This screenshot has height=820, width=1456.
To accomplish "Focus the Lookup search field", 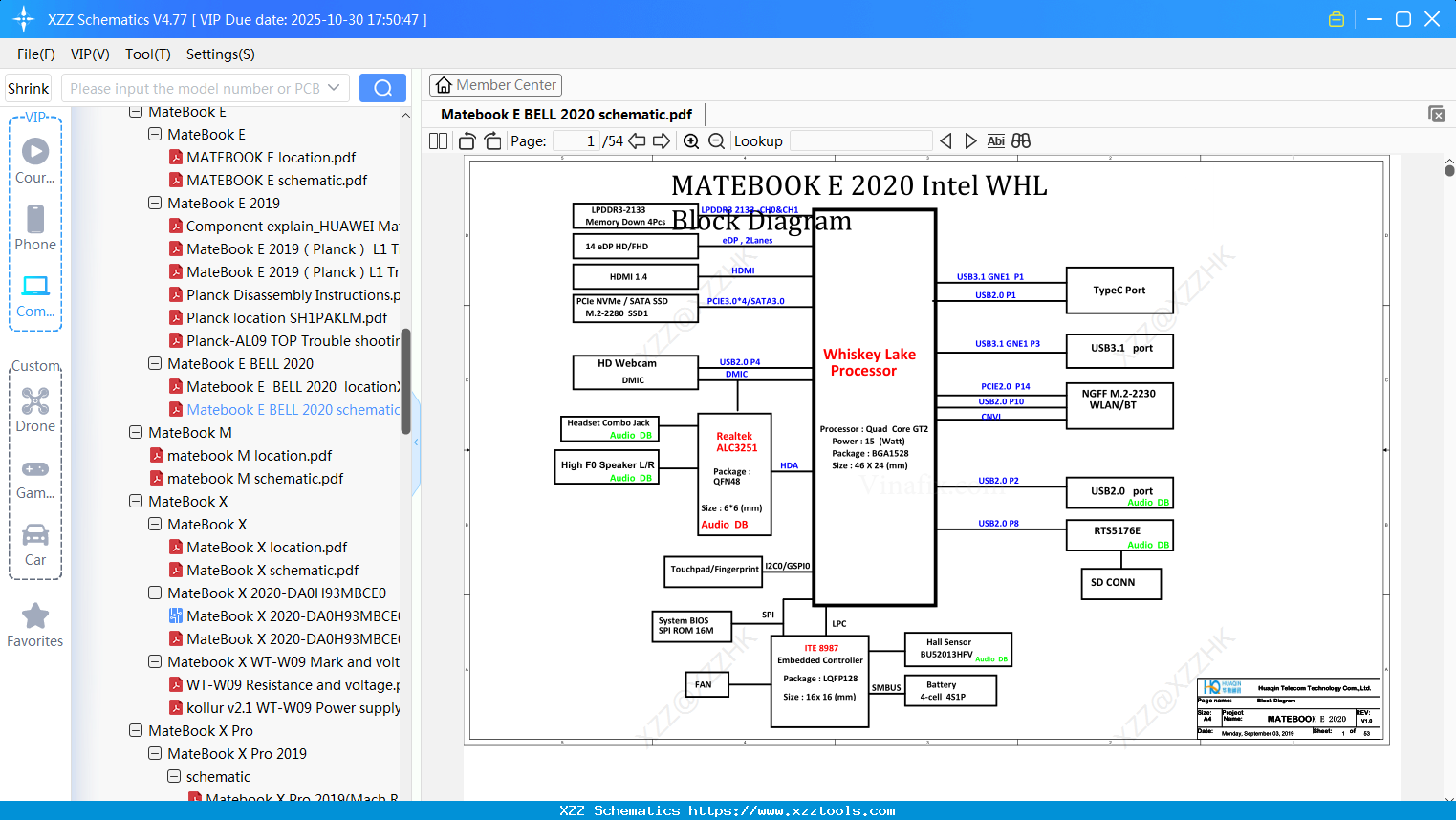I will click(x=861, y=141).
